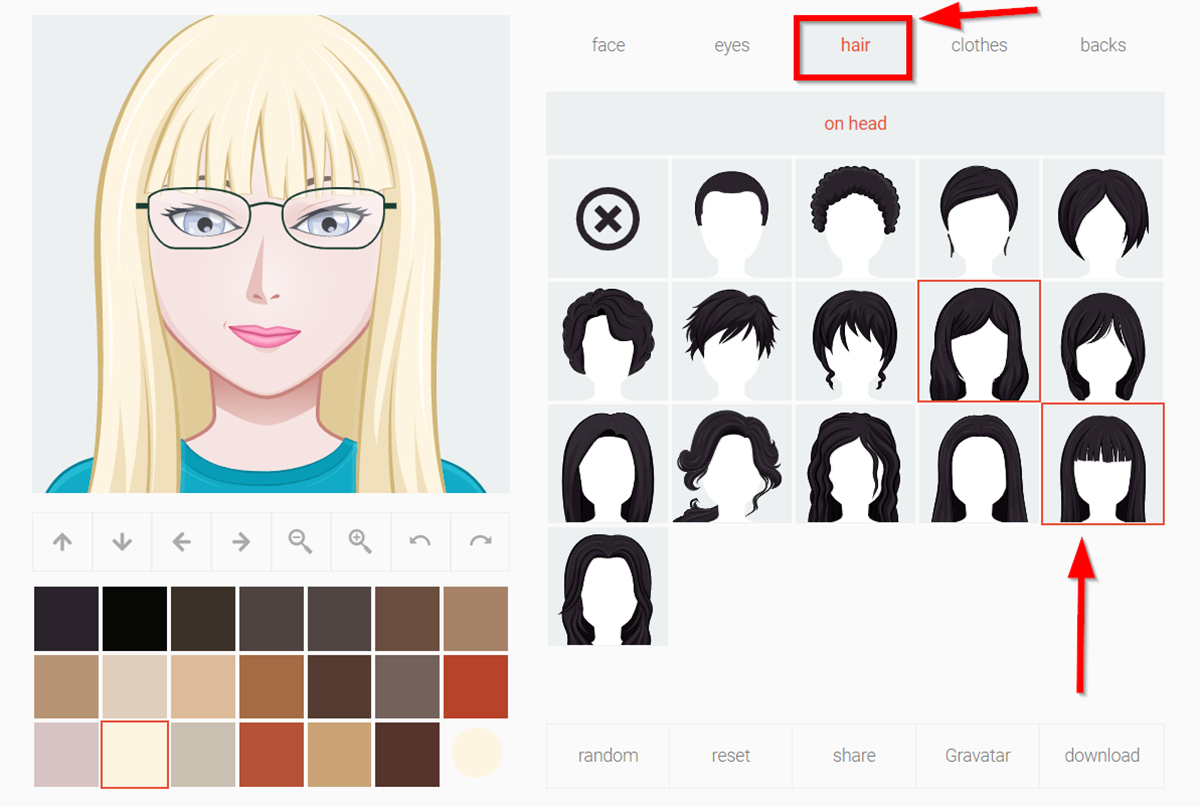The image size is (1200, 807).
Task: Select the move-up arrow tool
Action: point(62,541)
